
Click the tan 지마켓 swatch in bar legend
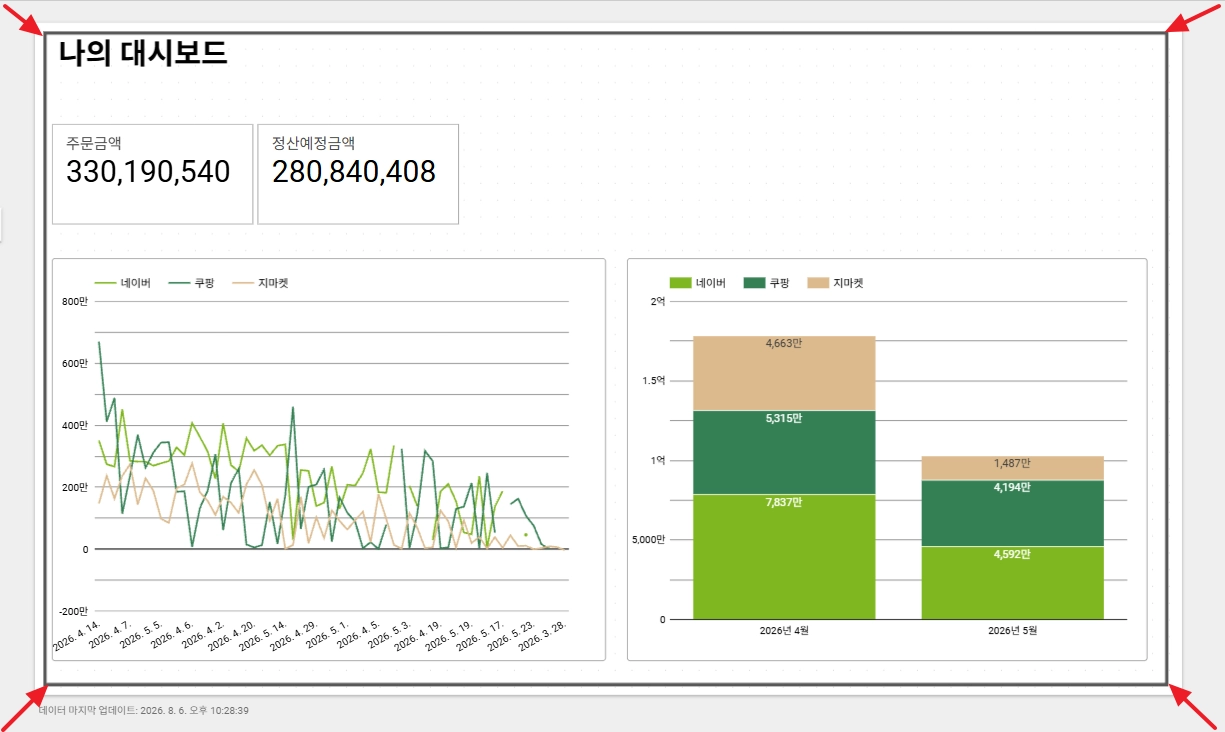pos(818,283)
